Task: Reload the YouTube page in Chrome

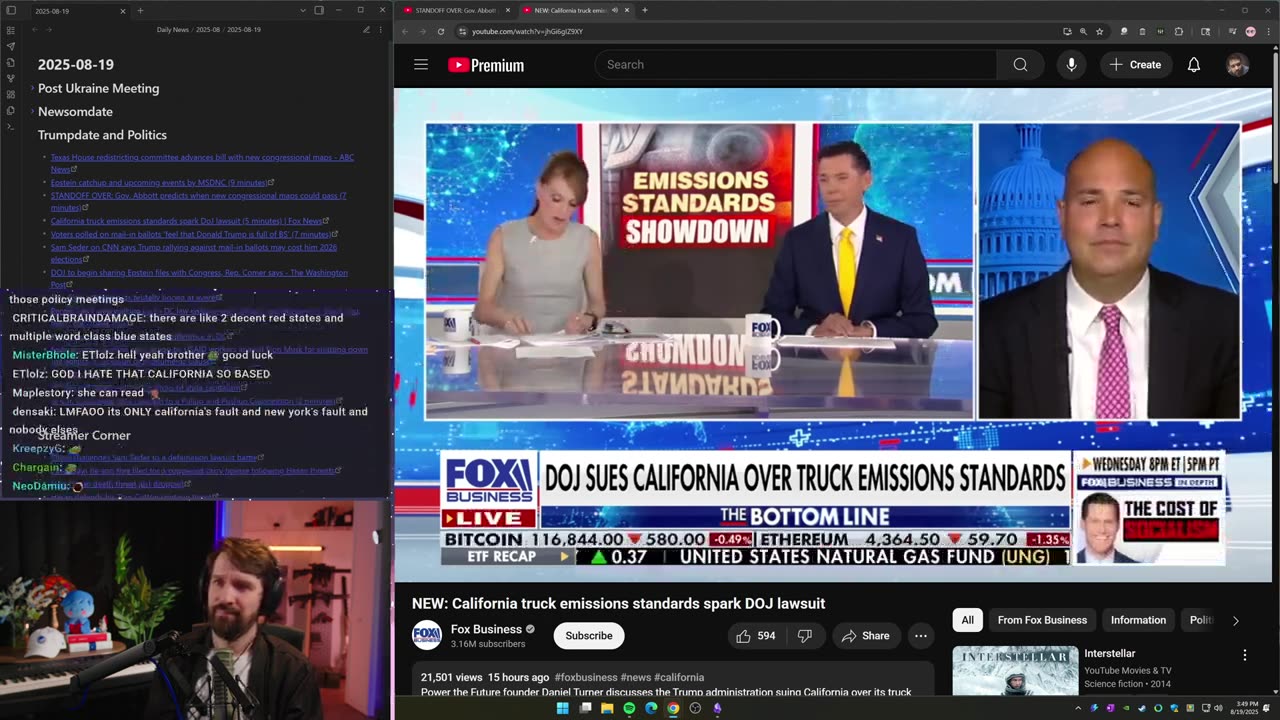Action: click(440, 31)
